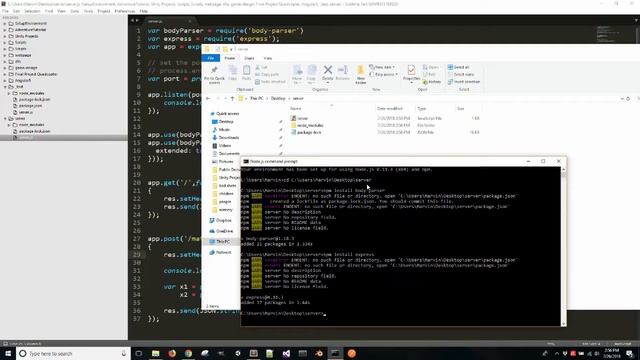This screenshot has width=640, height=360.
Task: Switch to the Explorer View tab
Action: coord(268,58)
